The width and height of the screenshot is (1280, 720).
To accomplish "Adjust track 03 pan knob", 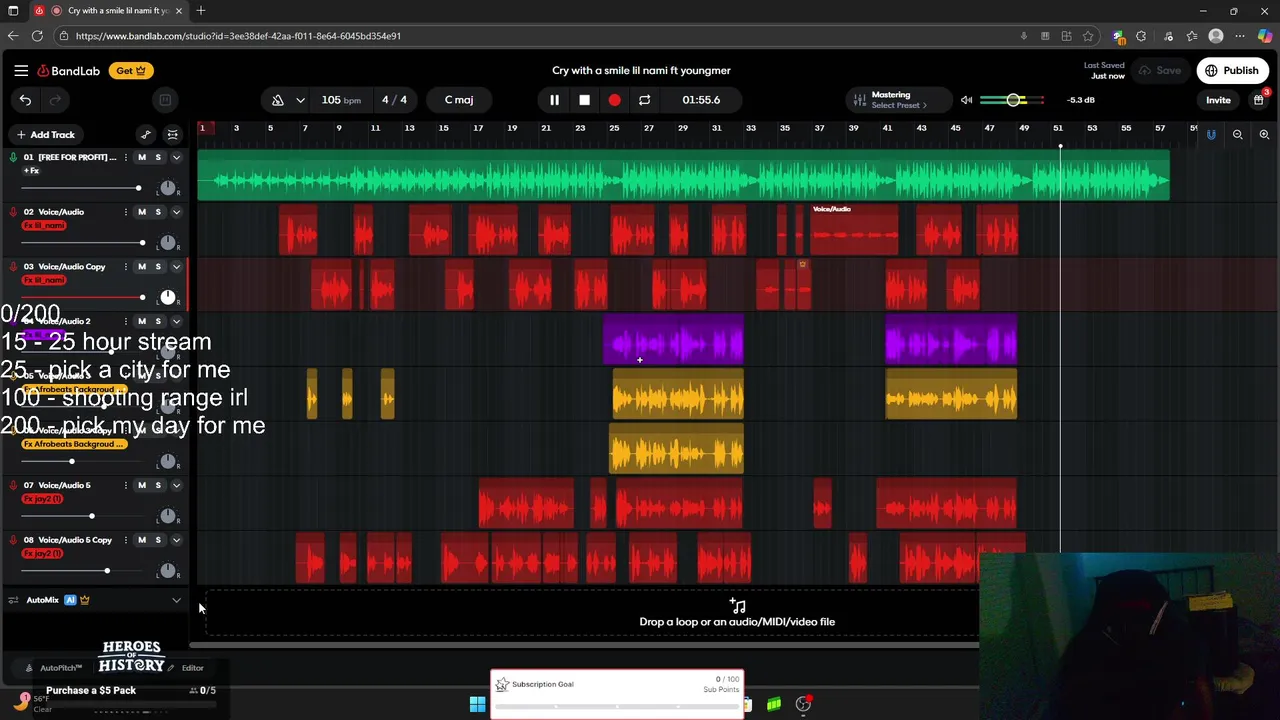I will click(x=168, y=298).
